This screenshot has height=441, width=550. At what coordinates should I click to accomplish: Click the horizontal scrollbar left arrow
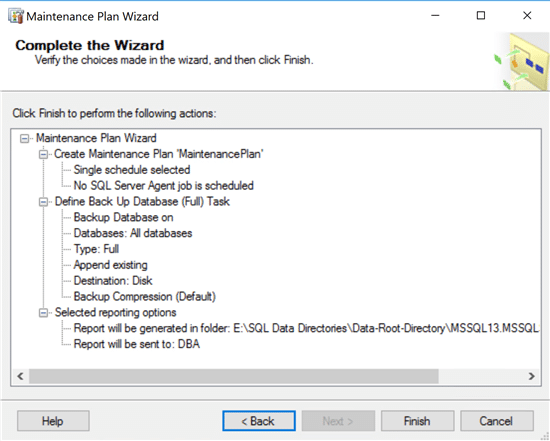point(20,376)
